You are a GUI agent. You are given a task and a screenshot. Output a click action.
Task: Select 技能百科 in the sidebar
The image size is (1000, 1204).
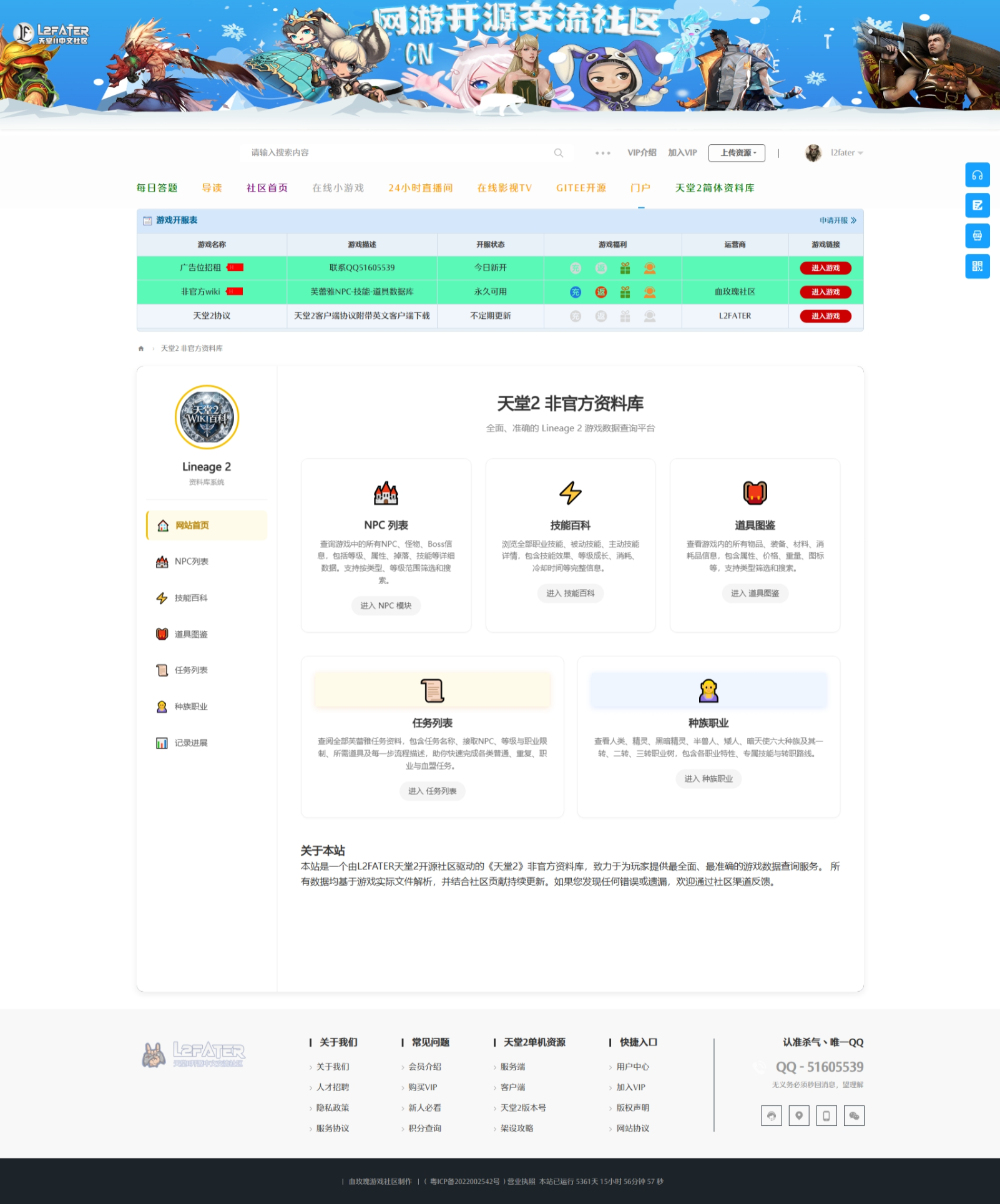point(207,598)
